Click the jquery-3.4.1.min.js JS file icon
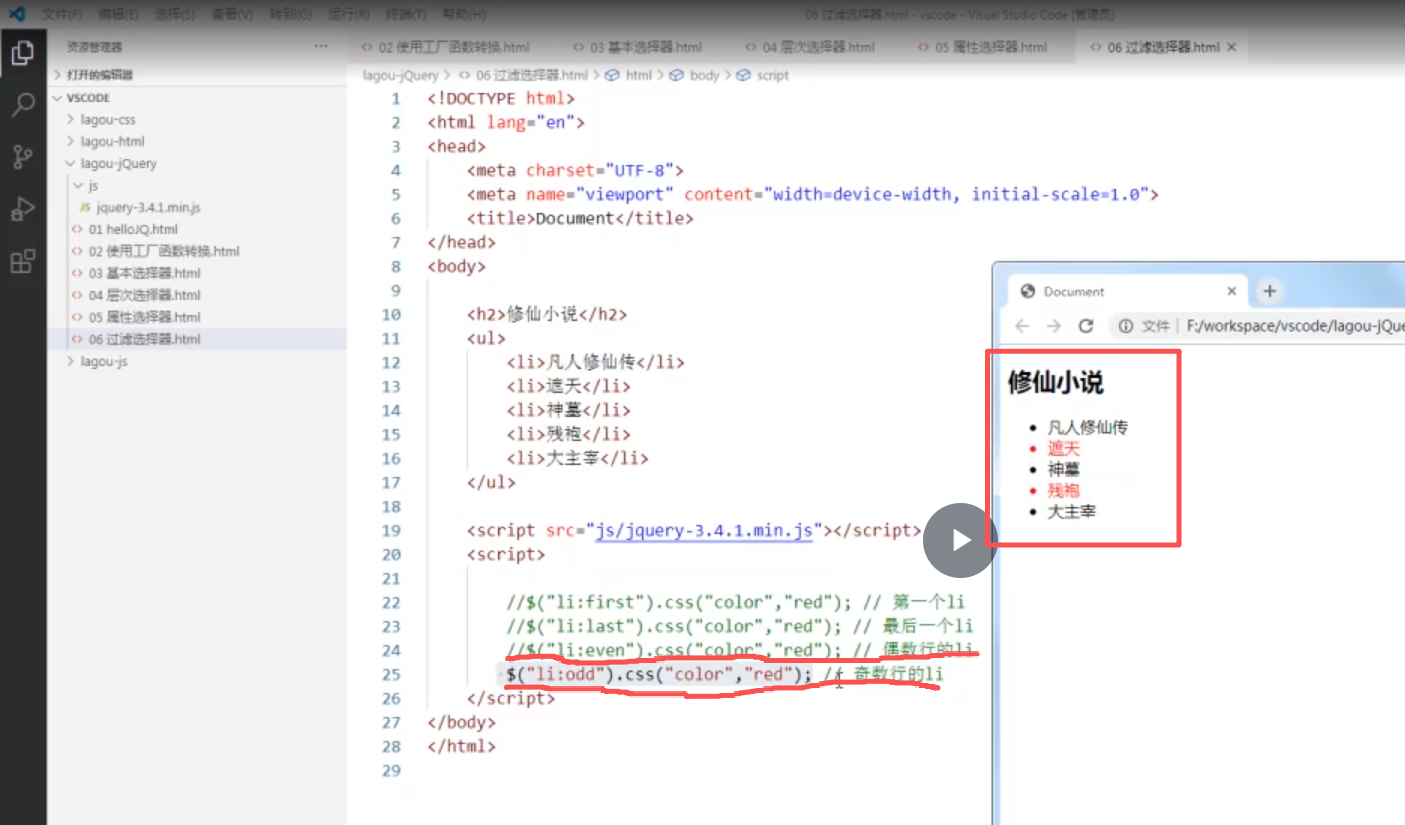Screen dimensions: 1405x825 pyautogui.click(x=84, y=207)
